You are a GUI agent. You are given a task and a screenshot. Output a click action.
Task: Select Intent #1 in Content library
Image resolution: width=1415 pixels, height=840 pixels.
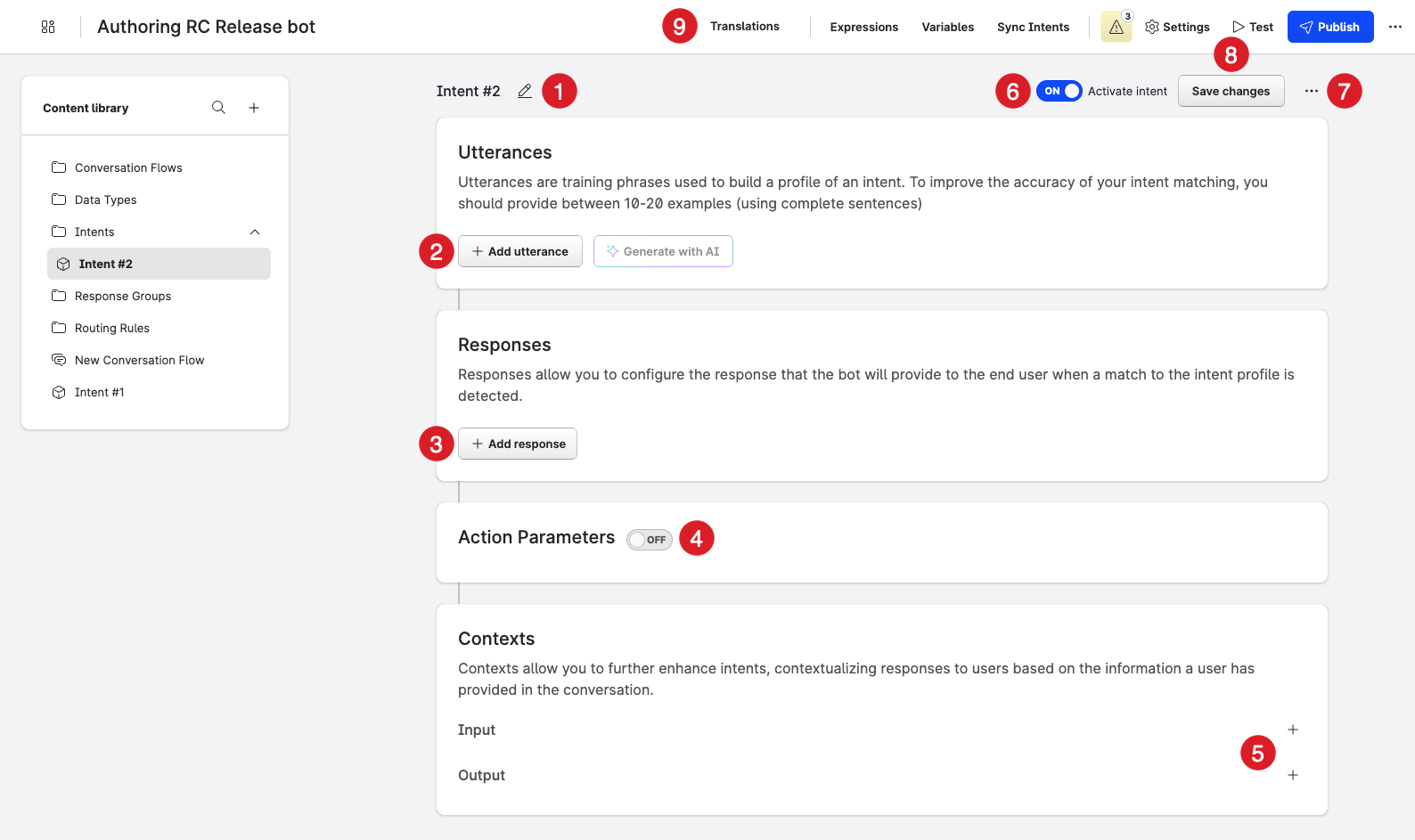coord(99,392)
